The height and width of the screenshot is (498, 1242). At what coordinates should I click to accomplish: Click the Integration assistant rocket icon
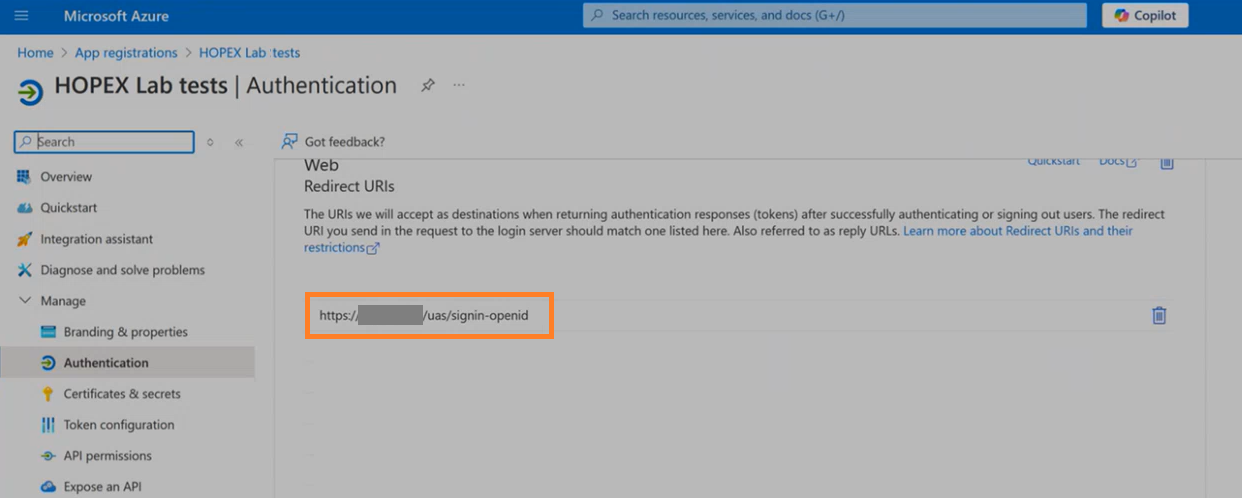coord(25,239)
